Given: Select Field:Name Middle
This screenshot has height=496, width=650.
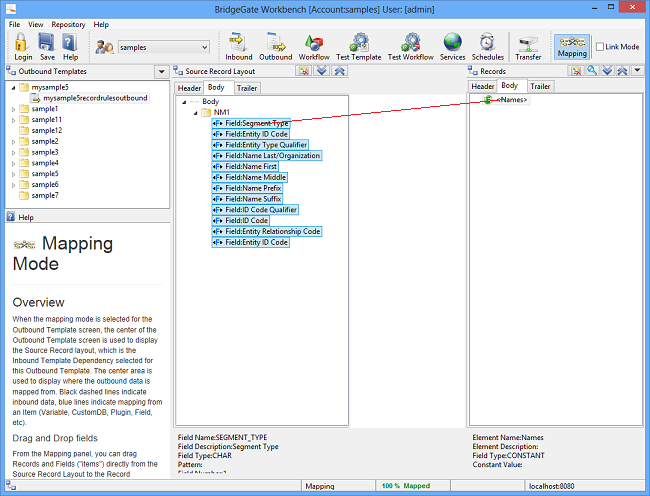Looking at the screenshot, I should (249, 177).
